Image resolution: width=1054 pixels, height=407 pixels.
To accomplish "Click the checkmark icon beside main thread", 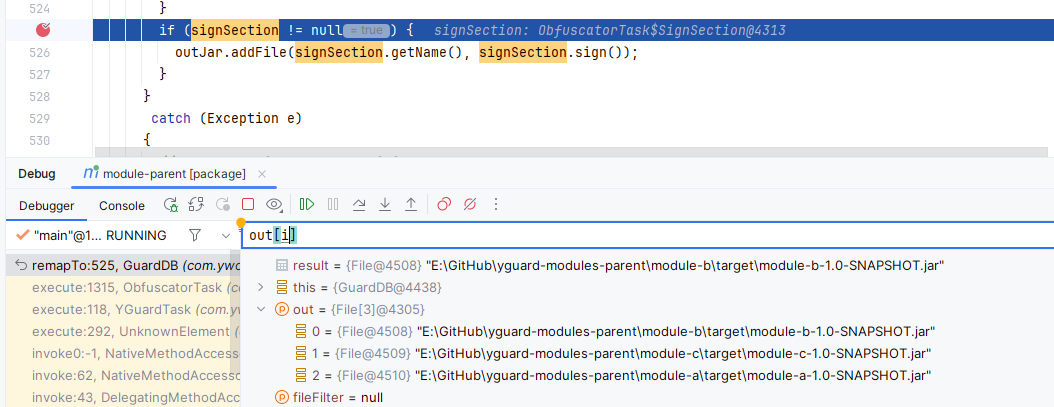I will [22, 235].
